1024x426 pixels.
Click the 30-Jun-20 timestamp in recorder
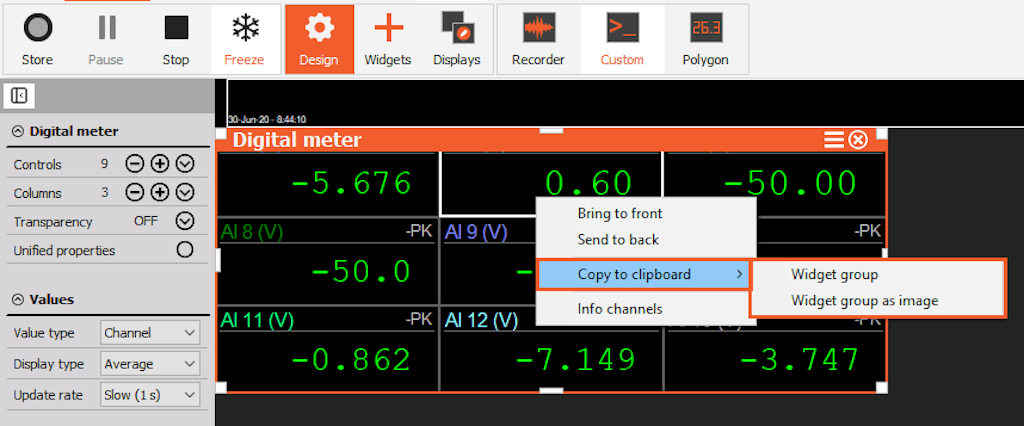coord(267,120)
